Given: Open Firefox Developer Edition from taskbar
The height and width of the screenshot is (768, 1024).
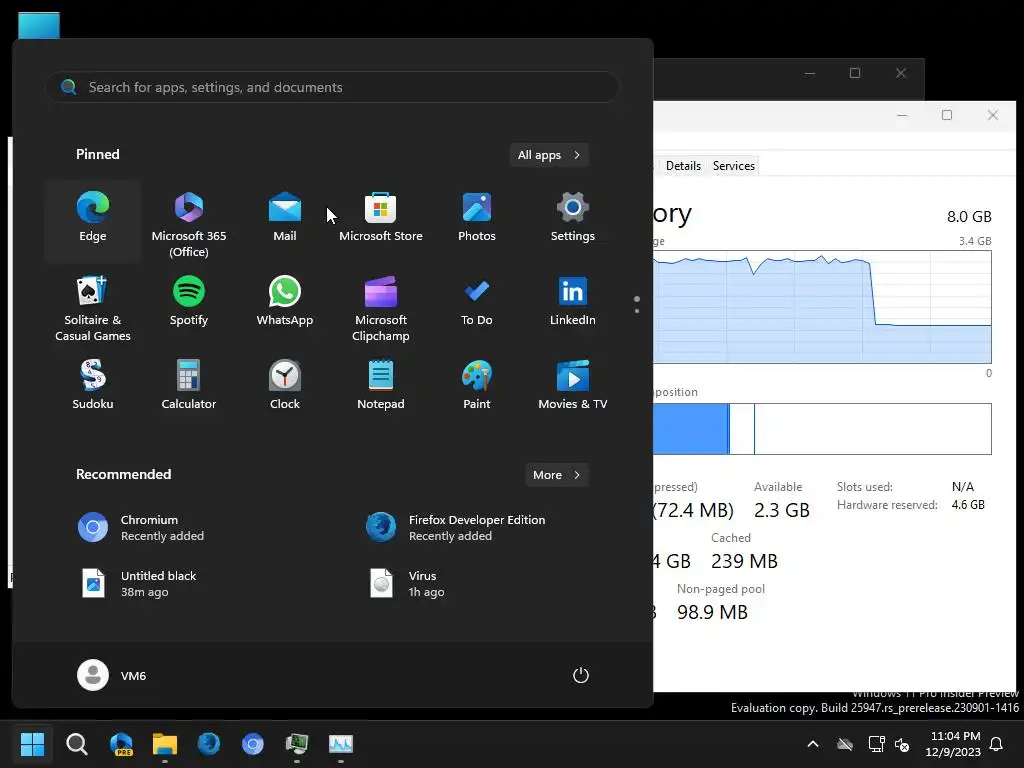Looking at the screenshot, I should (x=209, y=744).
